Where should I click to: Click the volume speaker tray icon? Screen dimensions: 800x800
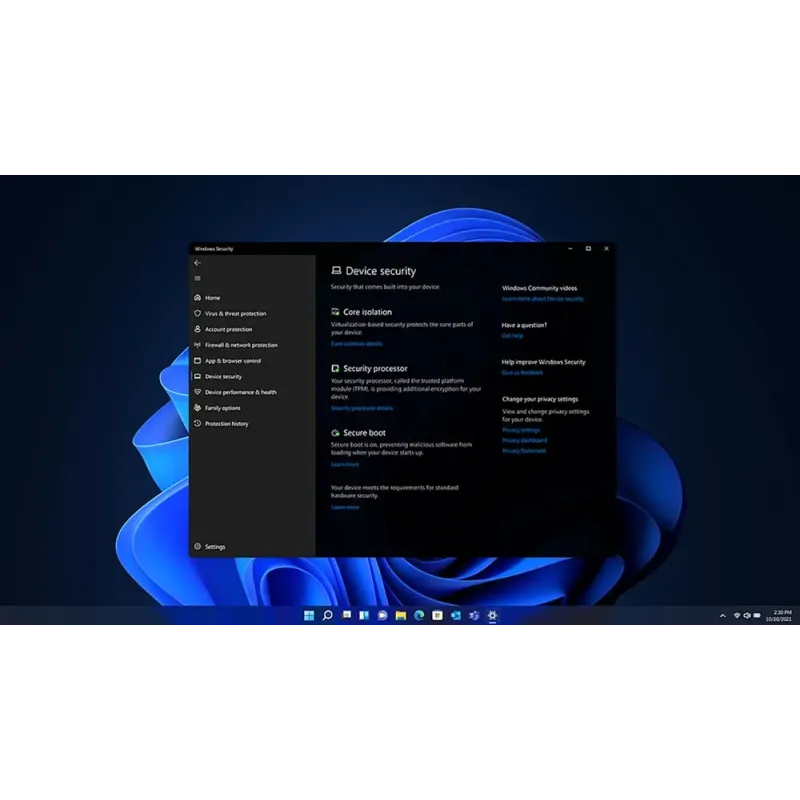747,616
